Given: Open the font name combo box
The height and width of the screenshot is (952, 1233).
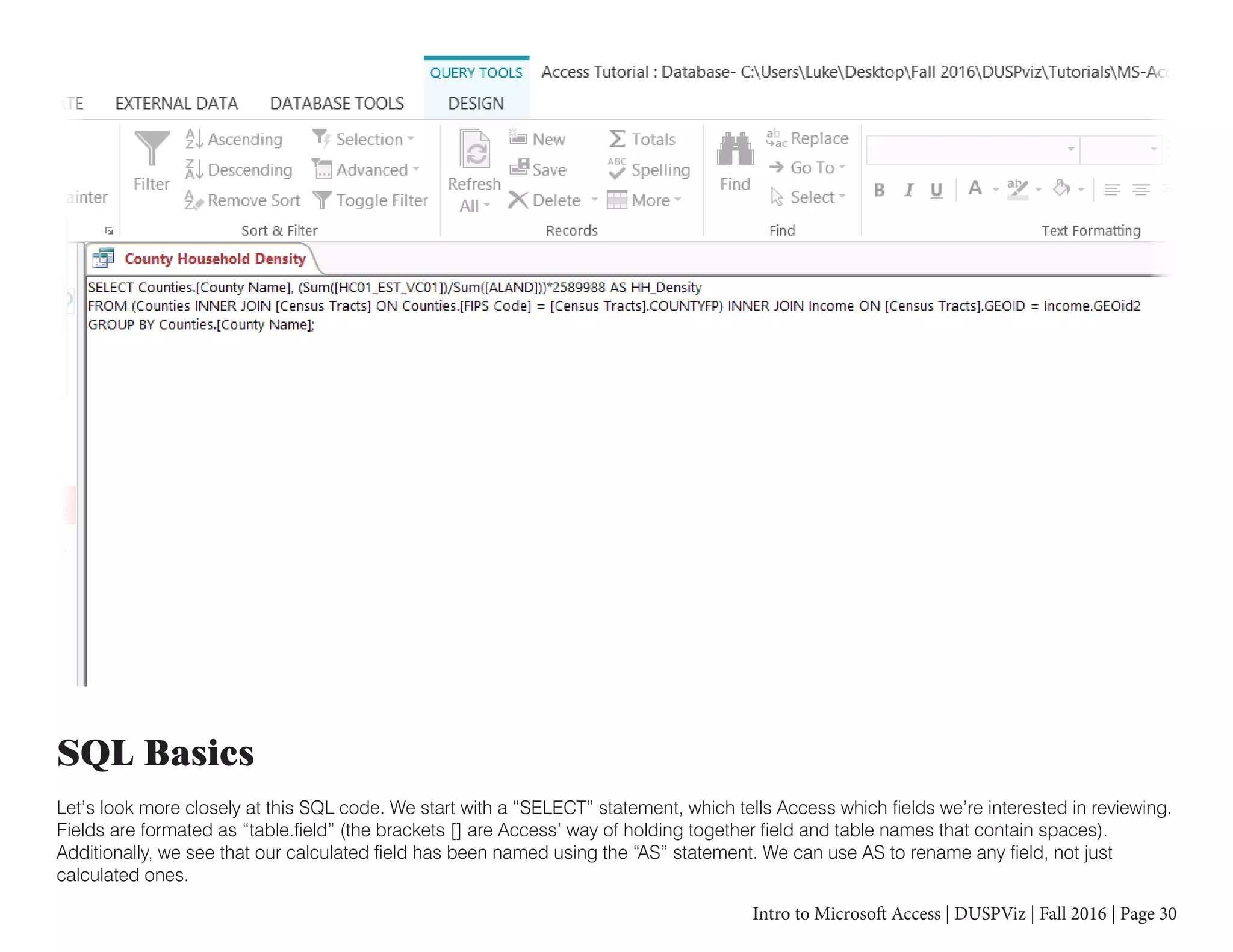Looking at the screenshot, I should click(x=972, y=150).
